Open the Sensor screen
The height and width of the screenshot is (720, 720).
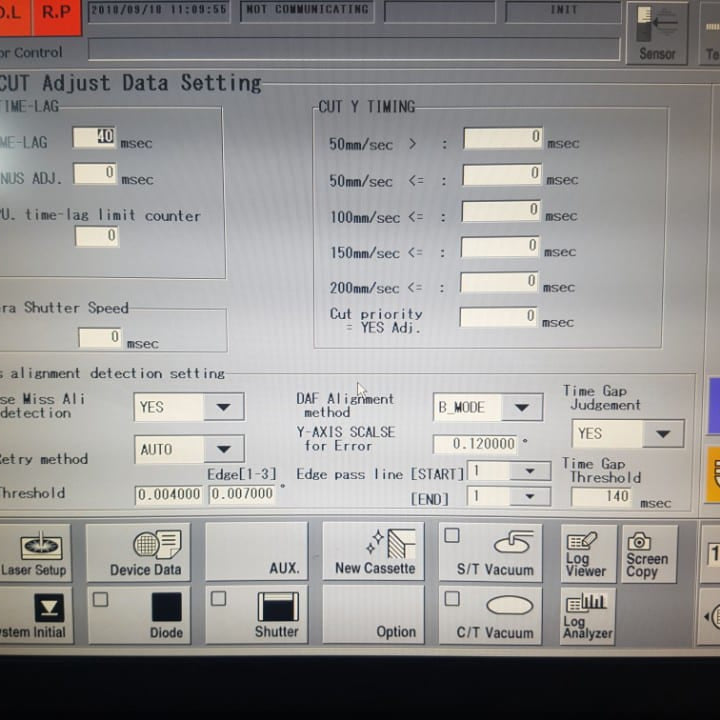[x=657, y=34]
